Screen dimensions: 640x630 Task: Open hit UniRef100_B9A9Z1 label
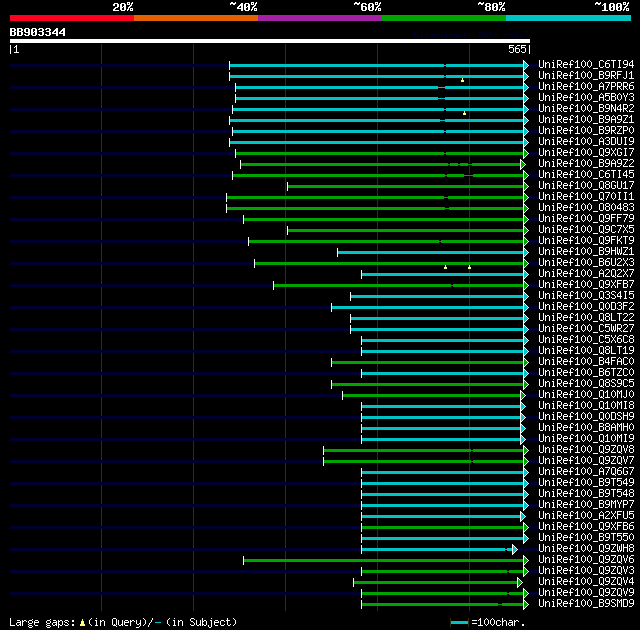click(x=586, y=120)
